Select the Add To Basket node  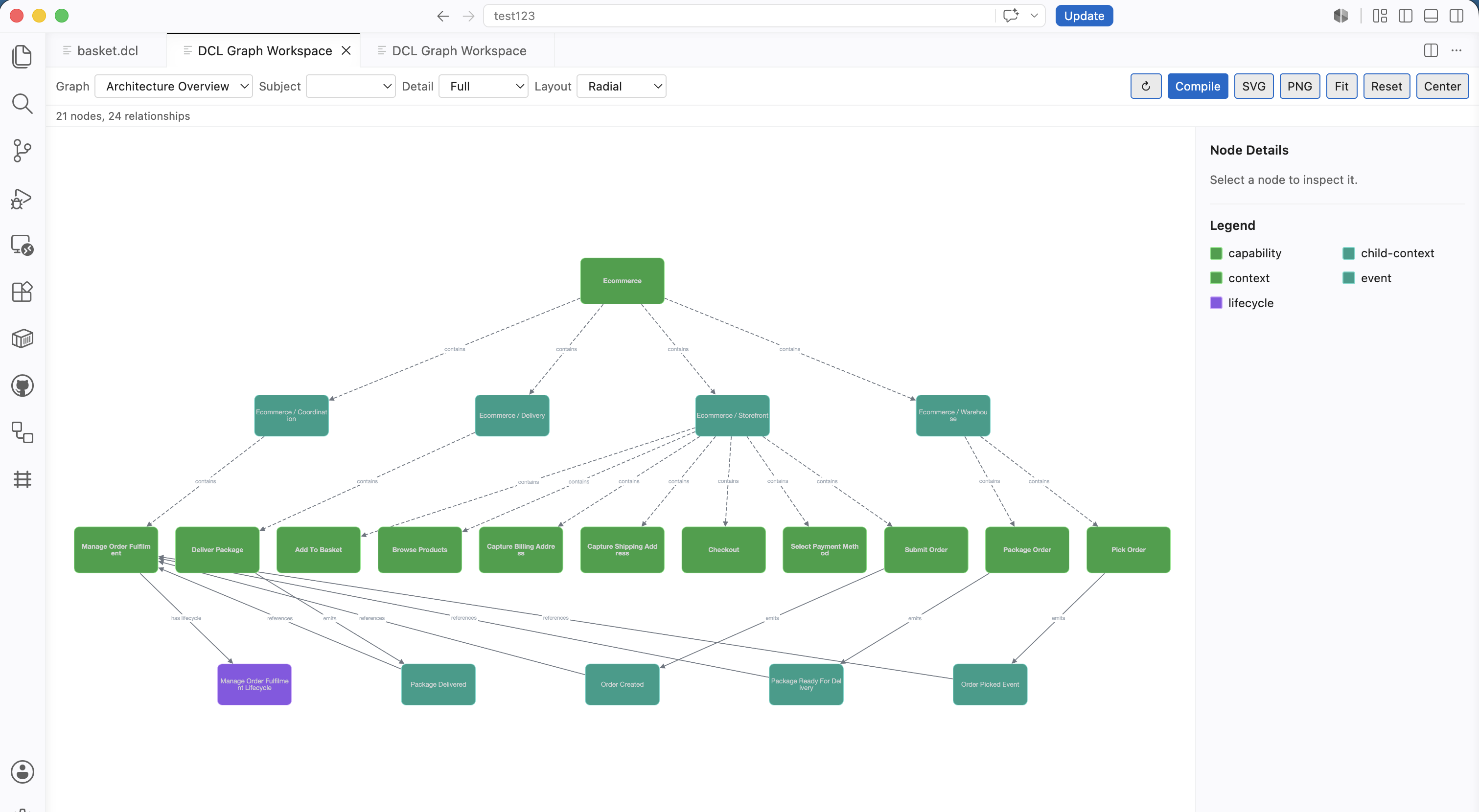pos(318,550)
